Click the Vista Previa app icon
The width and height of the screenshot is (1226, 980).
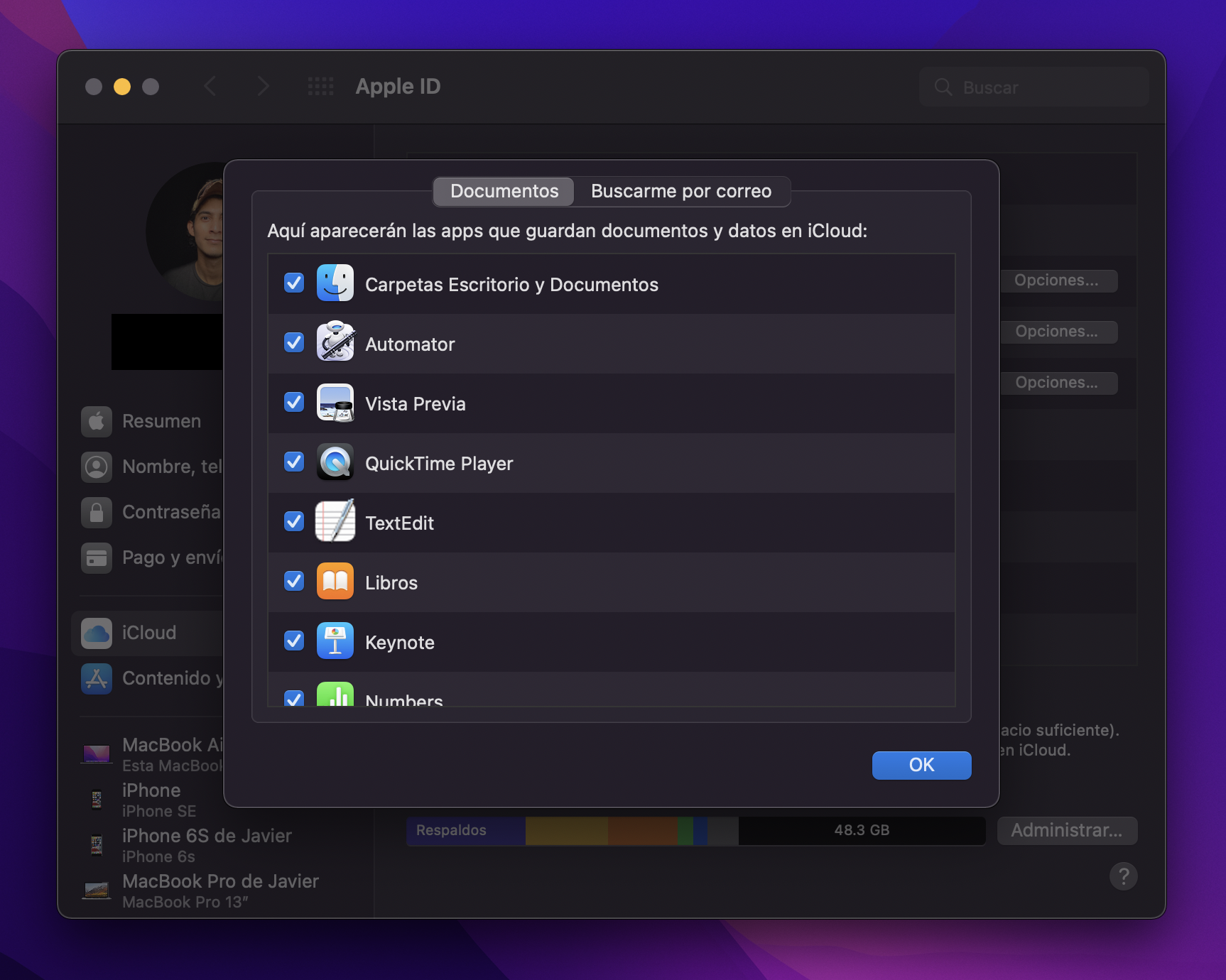(x=335, y=403)
